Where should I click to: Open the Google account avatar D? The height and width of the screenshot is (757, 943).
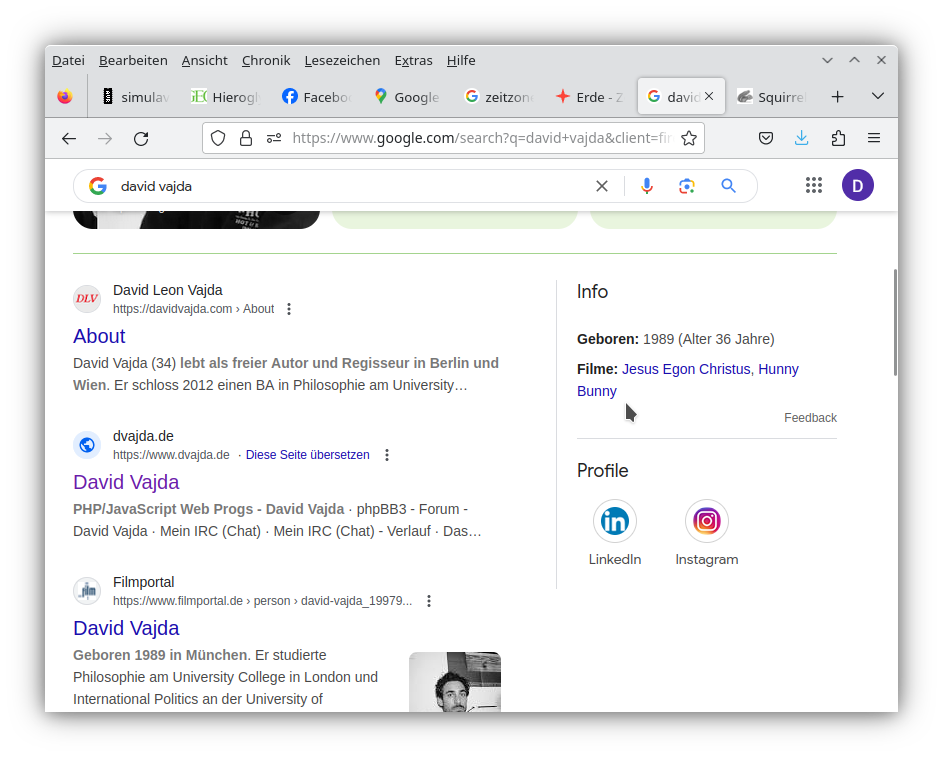point(857,185)
